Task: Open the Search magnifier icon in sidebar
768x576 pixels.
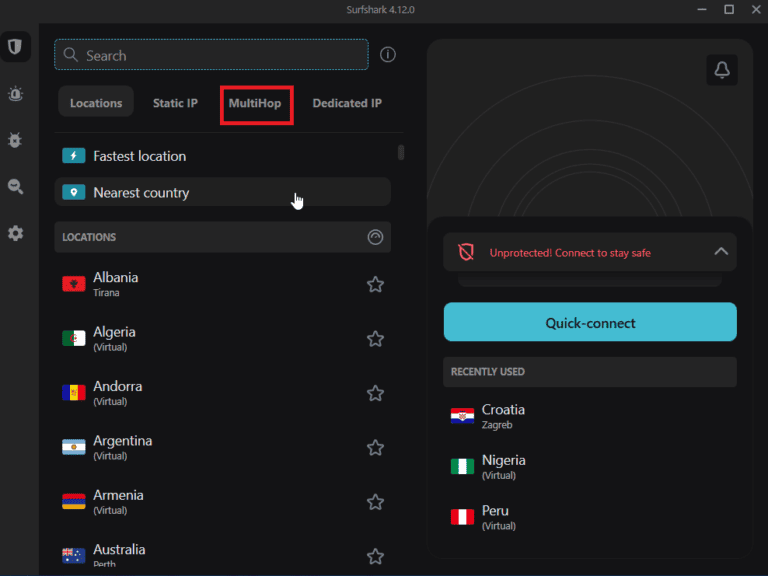Action: 15,187
